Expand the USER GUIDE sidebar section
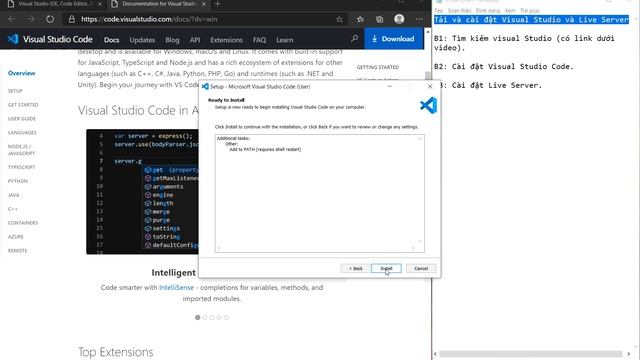640x360 pixels. coord(22,119)
